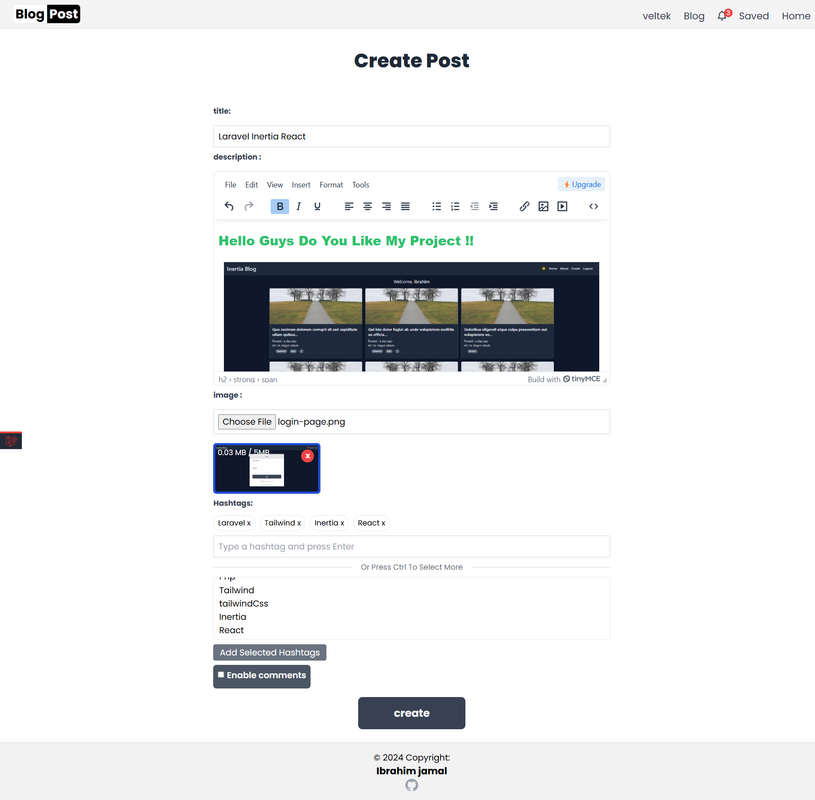Viewport: 815px width, 800px height.
Task: Remove the Laravel hashtag chip
Action: 248,523
